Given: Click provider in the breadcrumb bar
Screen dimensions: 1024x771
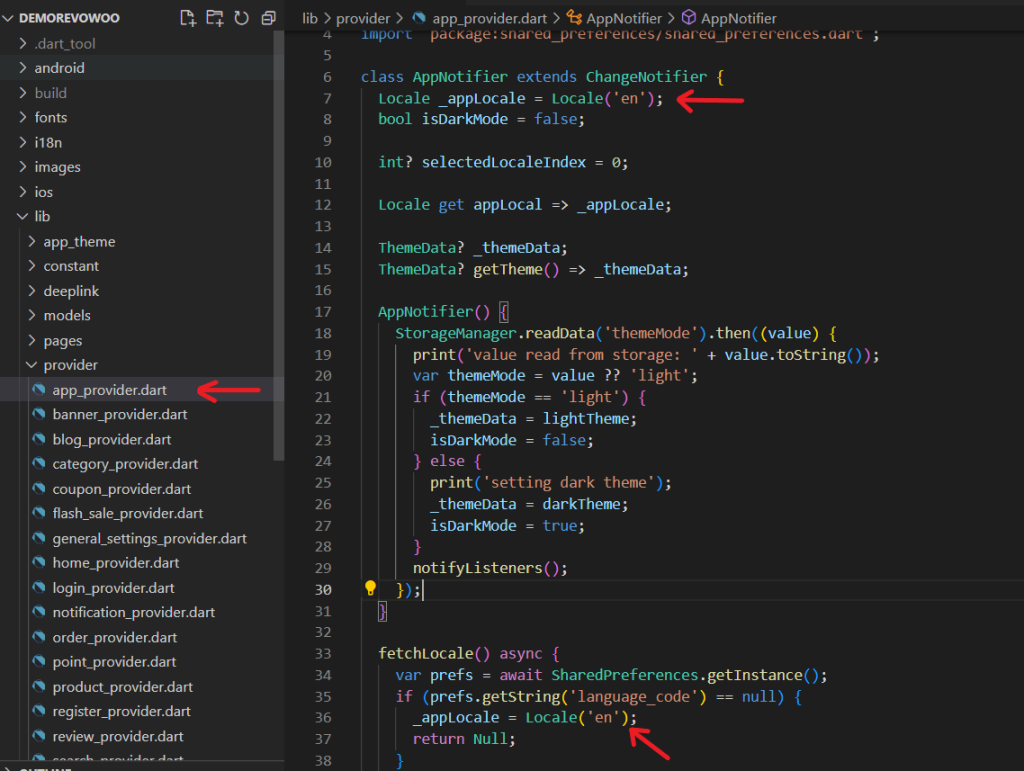Looking at the screenshot, I should (x=364, y=17).
